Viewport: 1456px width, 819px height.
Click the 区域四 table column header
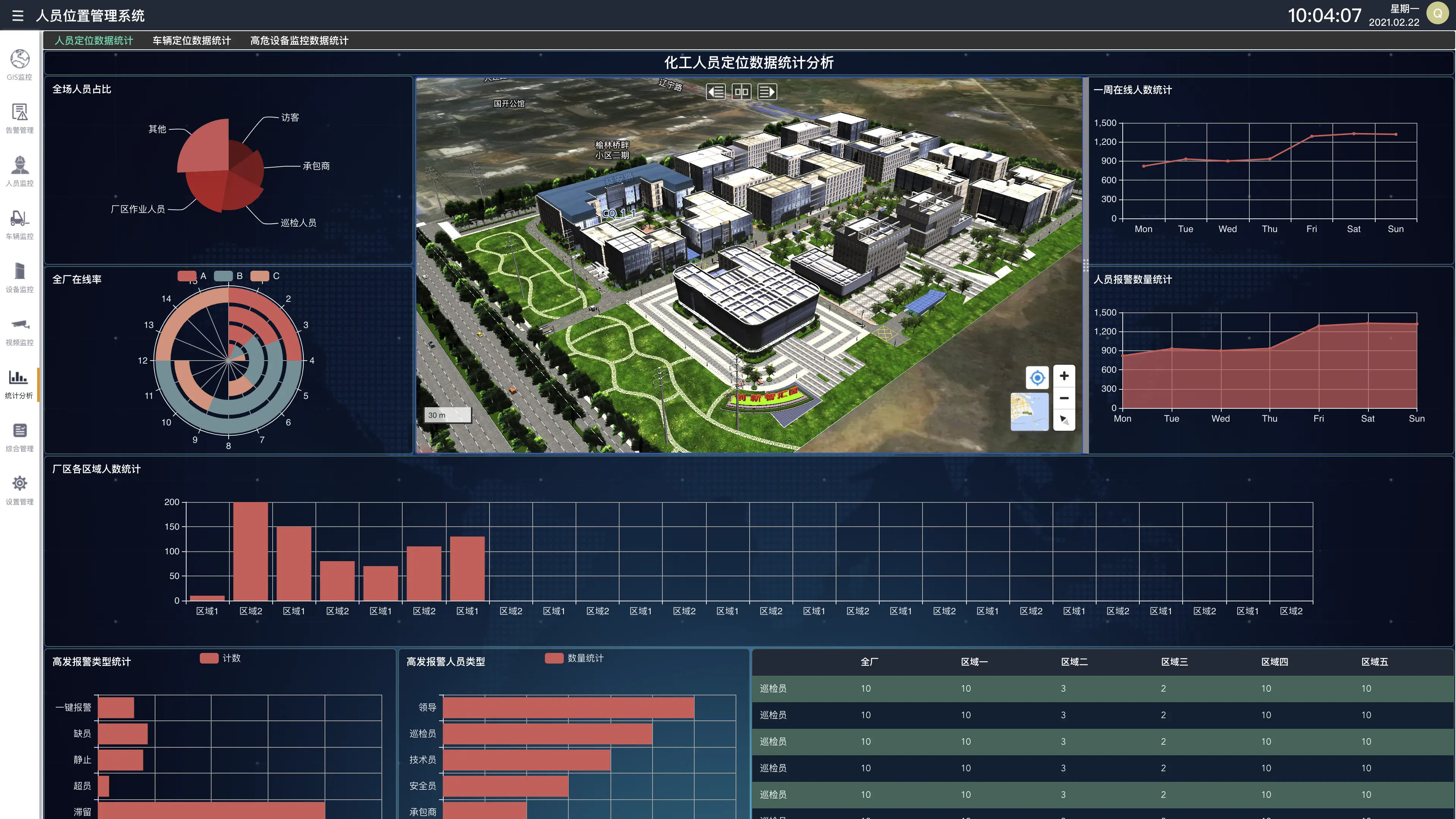point(1274,662)
